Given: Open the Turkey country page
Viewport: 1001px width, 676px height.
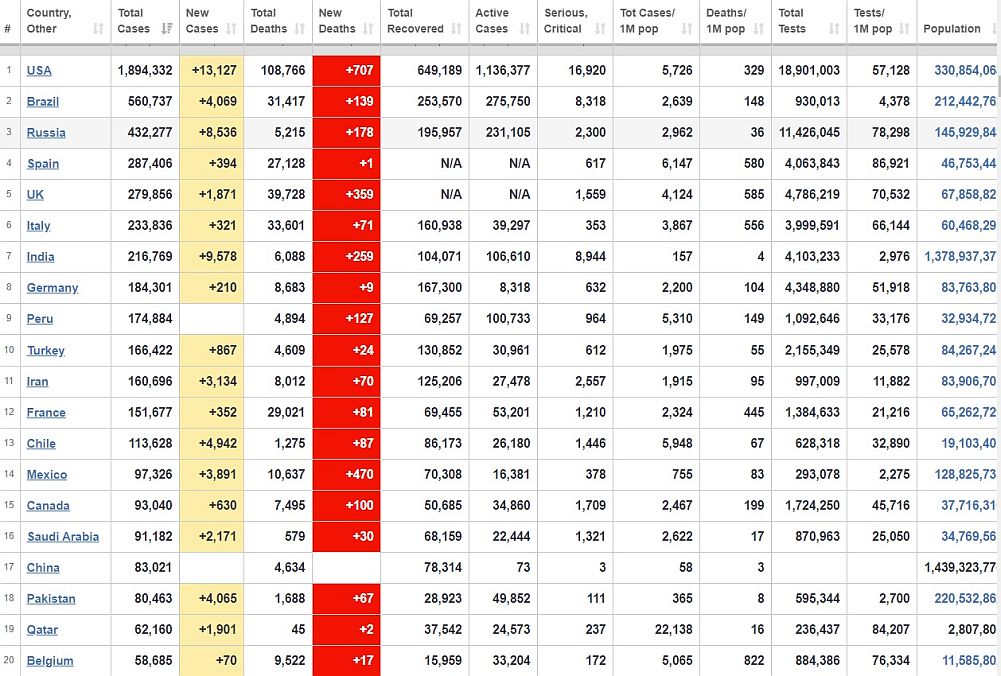Looking at the screenshot, I should point(46,350).
